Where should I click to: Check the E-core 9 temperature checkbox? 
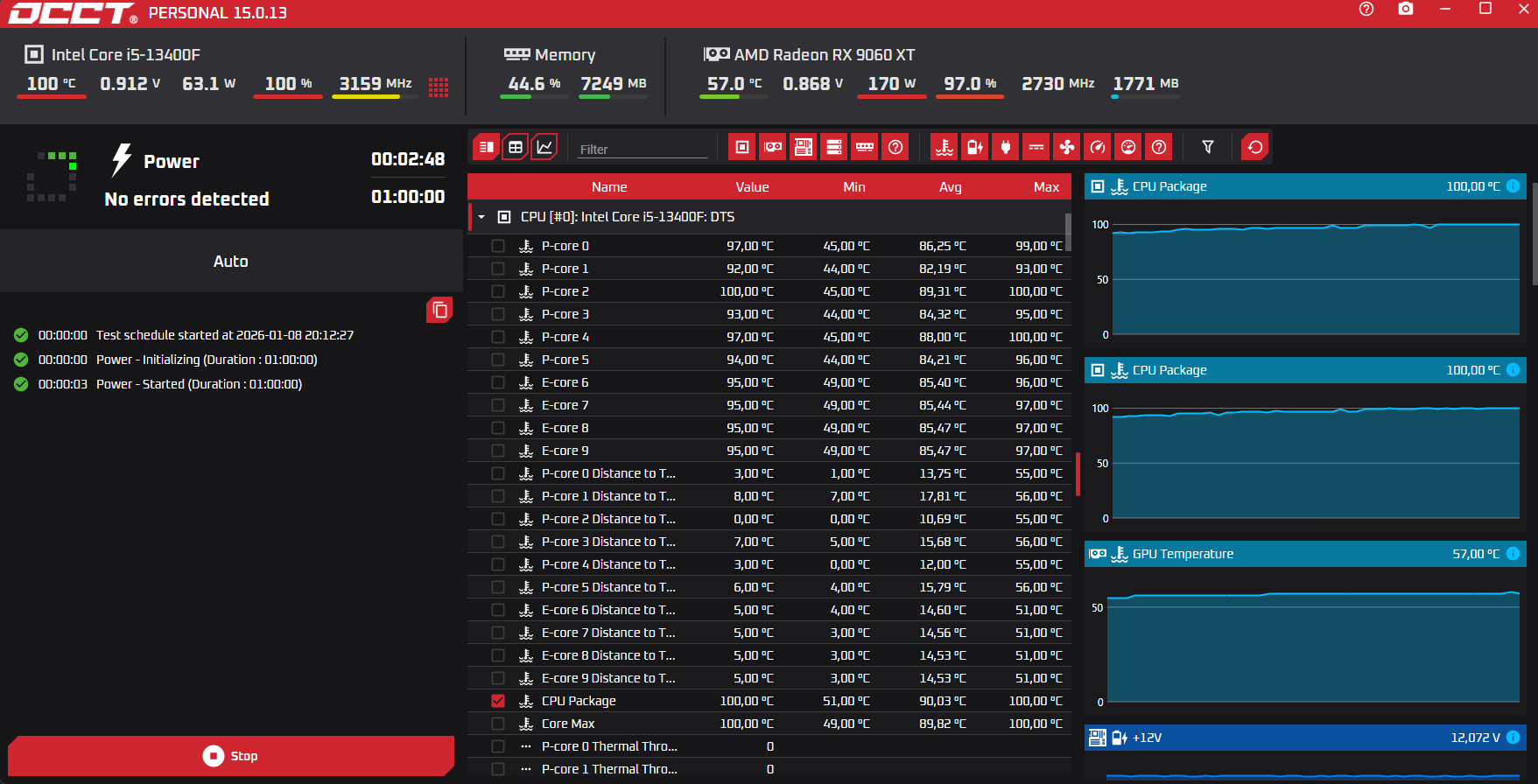pos(498,451)
